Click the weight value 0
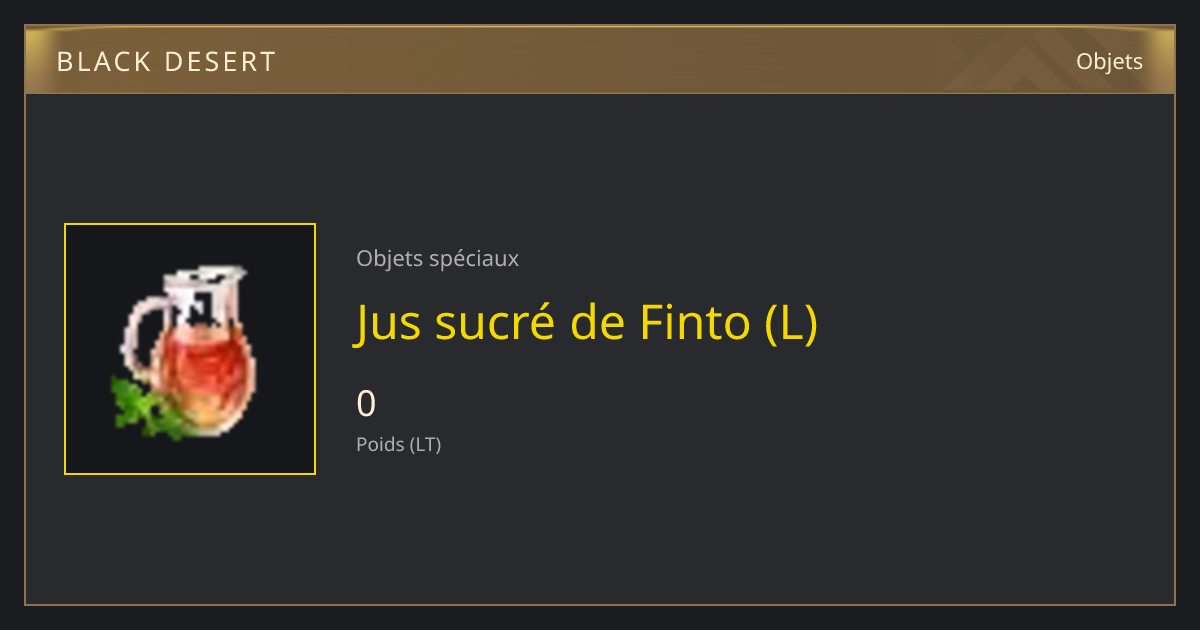The image size is (1200, 630). [366, 403]
